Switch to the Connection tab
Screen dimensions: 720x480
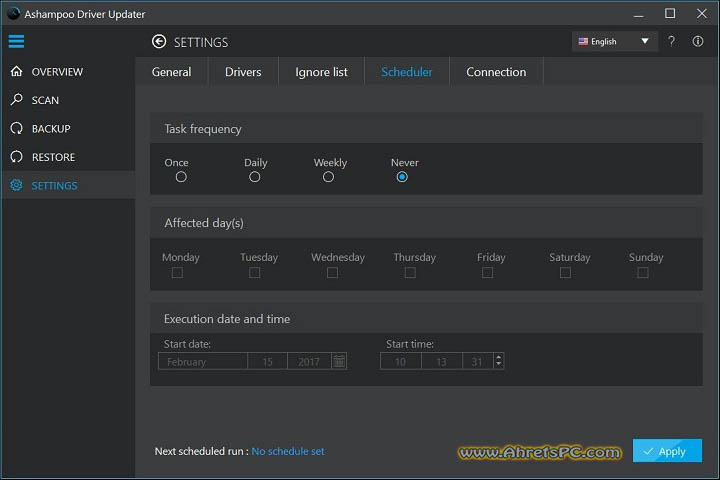coord(496,72)
